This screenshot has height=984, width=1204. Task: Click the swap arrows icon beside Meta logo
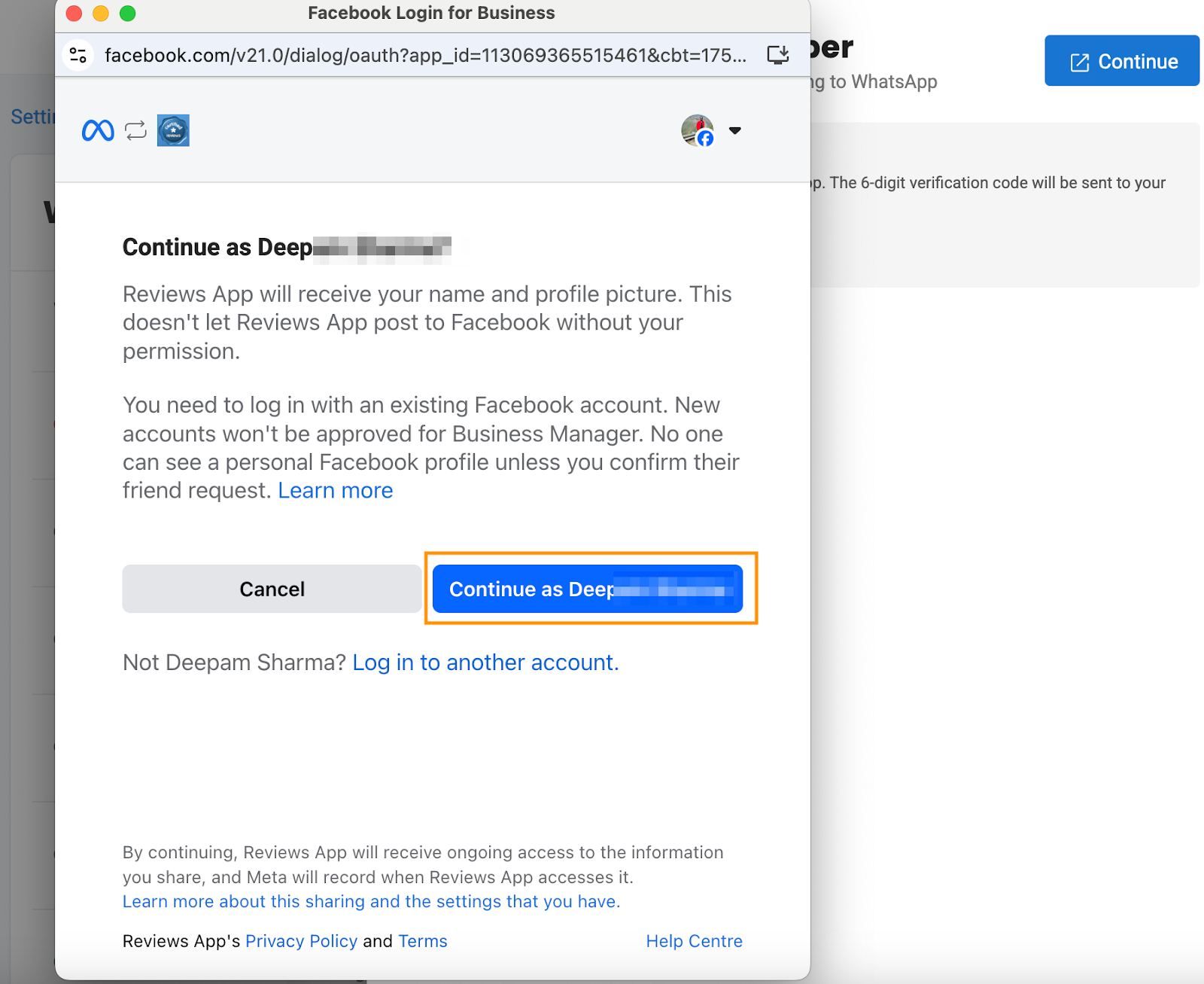click(135, 131)
